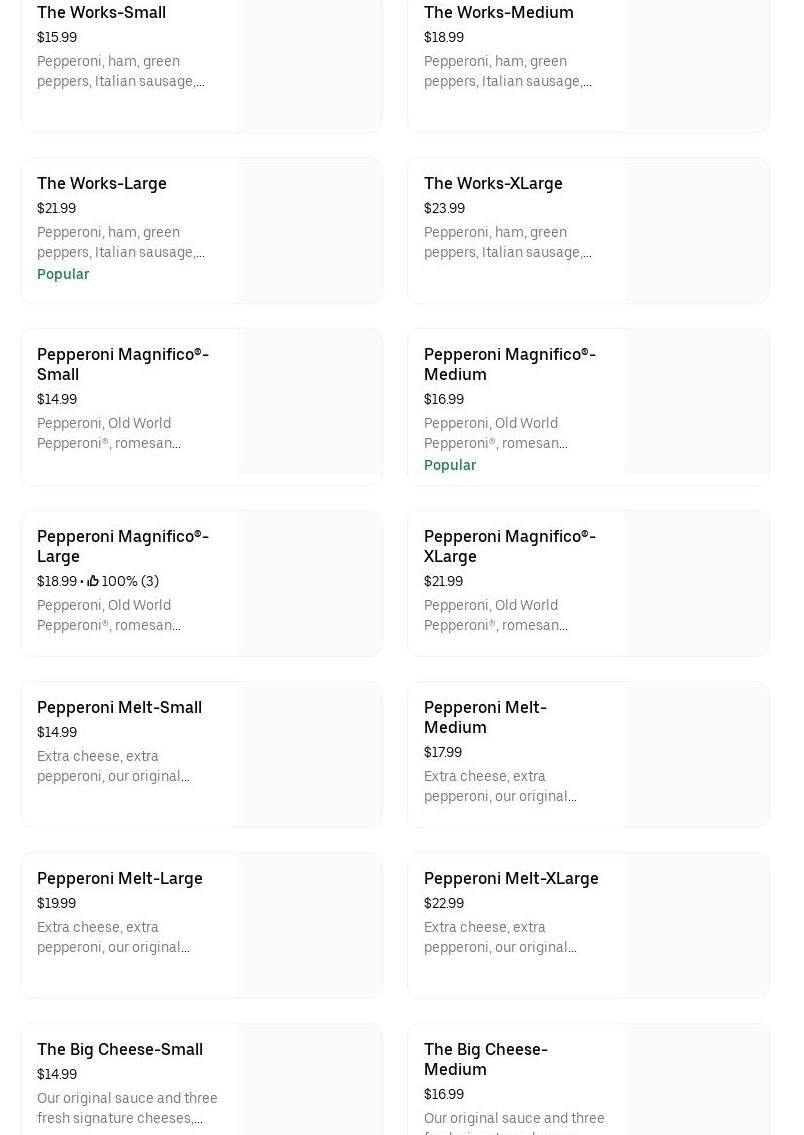Click the image thumbnail for The Works-Large
The image size is (804, 1135).
310,230
